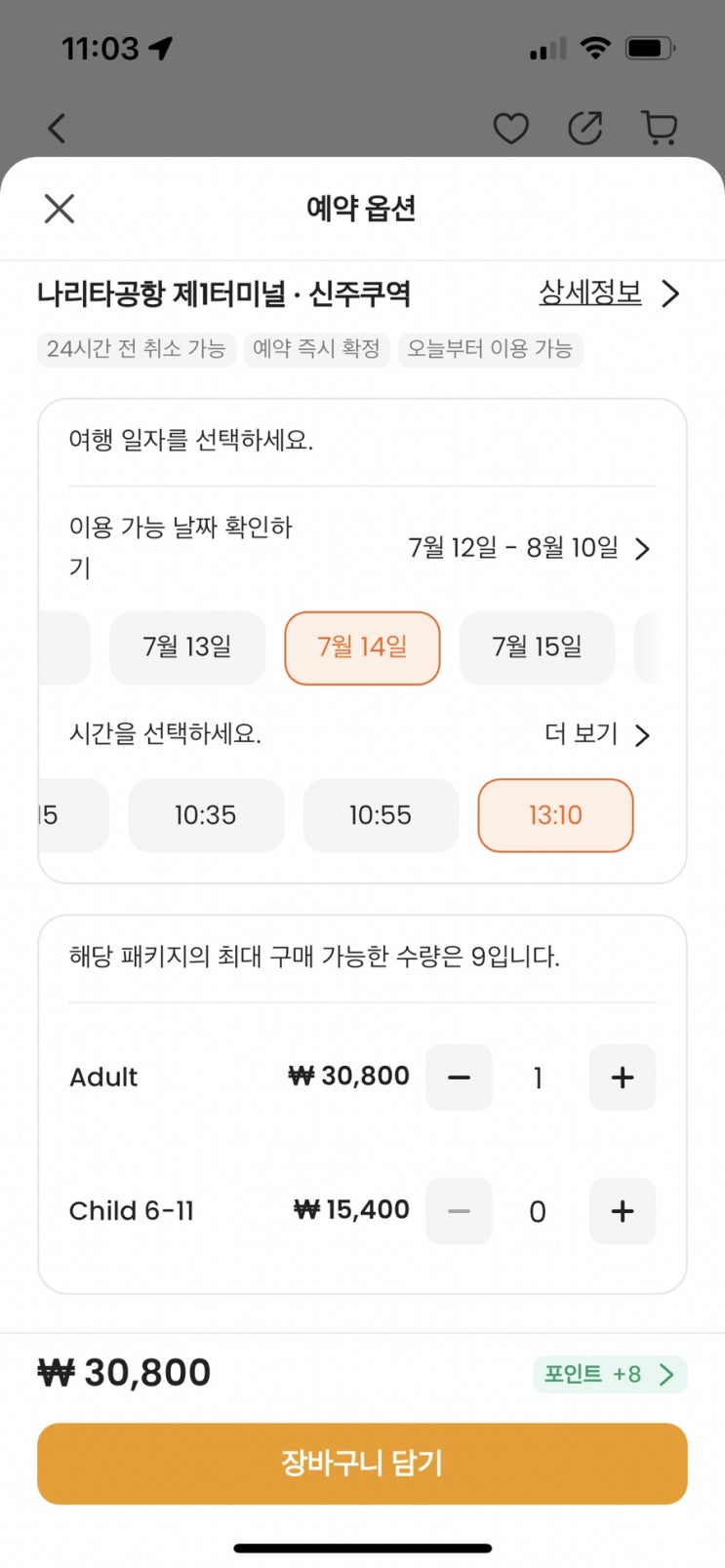Tap the share icon

tap(585, 128)
